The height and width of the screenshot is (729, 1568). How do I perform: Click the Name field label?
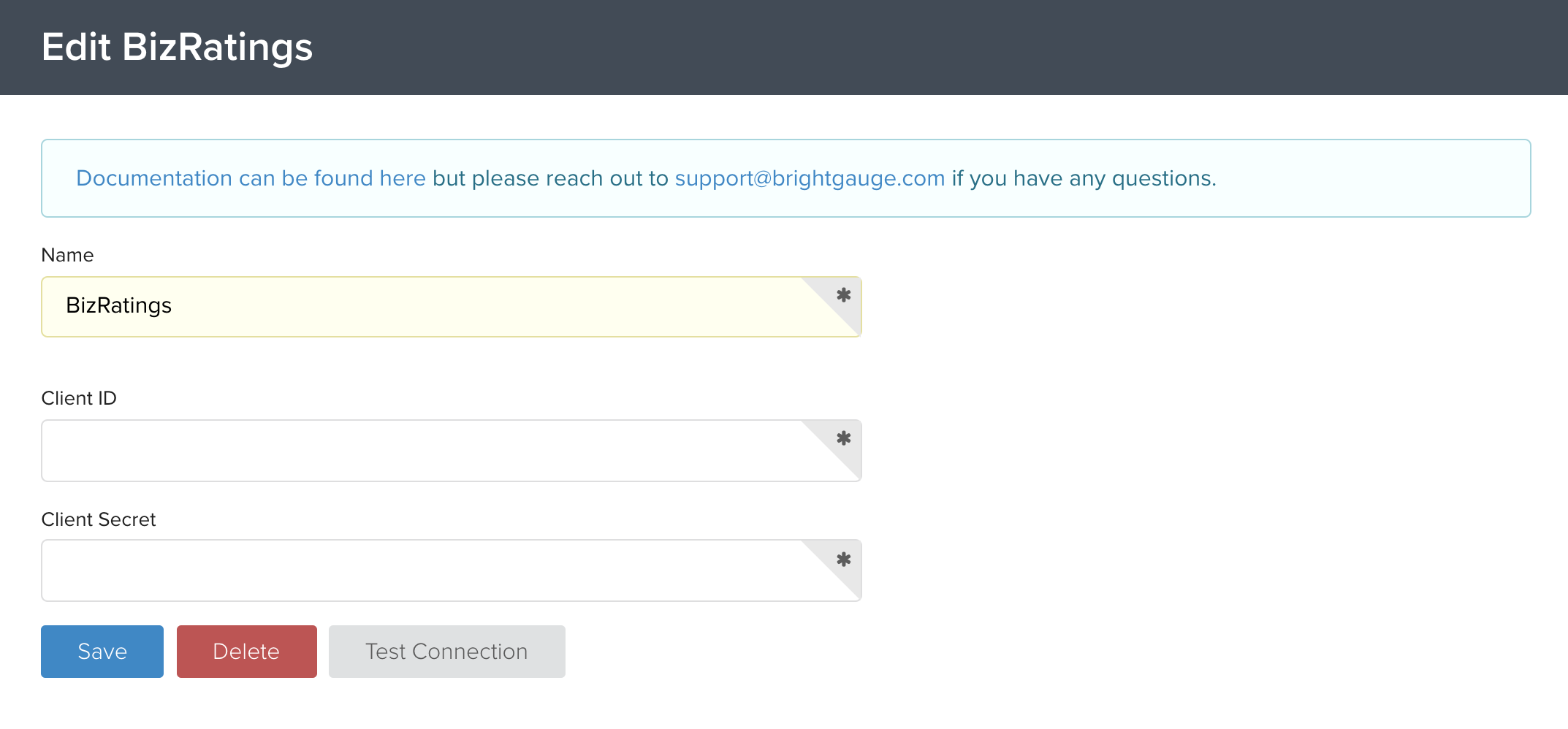coord(67,255)
